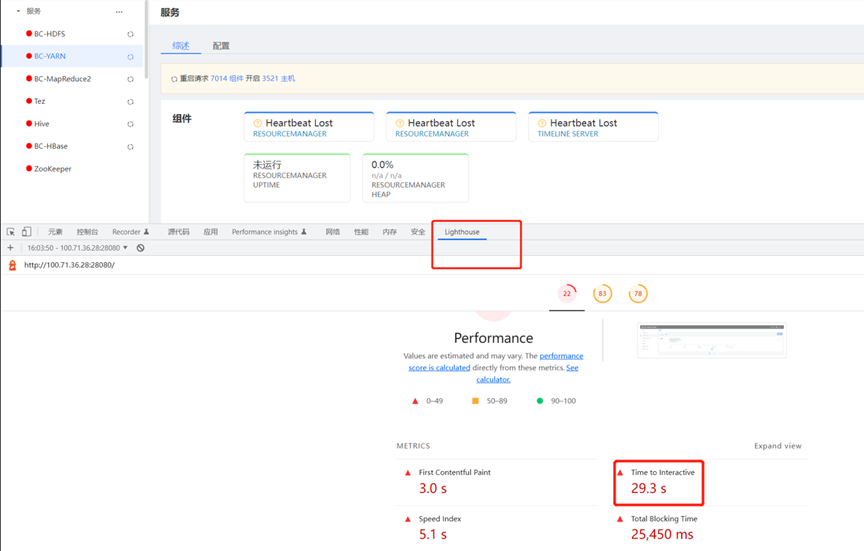Click the refresh icon next to BC-HDFS
Viewport: 864px width, 551px height.
131,34
